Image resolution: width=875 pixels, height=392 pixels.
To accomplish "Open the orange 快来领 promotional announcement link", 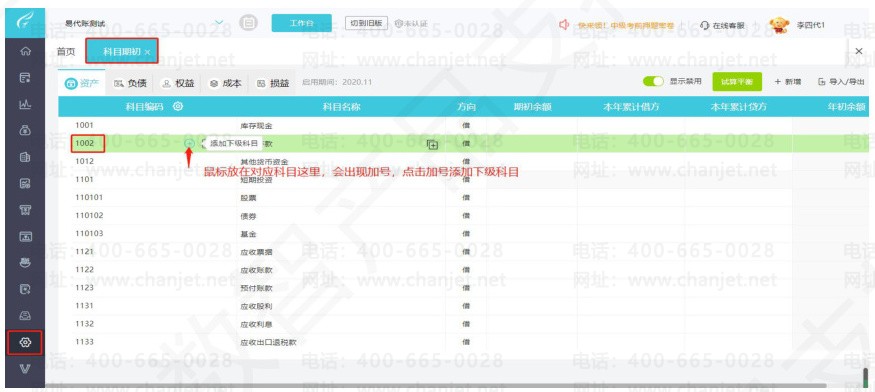I will point(626,25).
